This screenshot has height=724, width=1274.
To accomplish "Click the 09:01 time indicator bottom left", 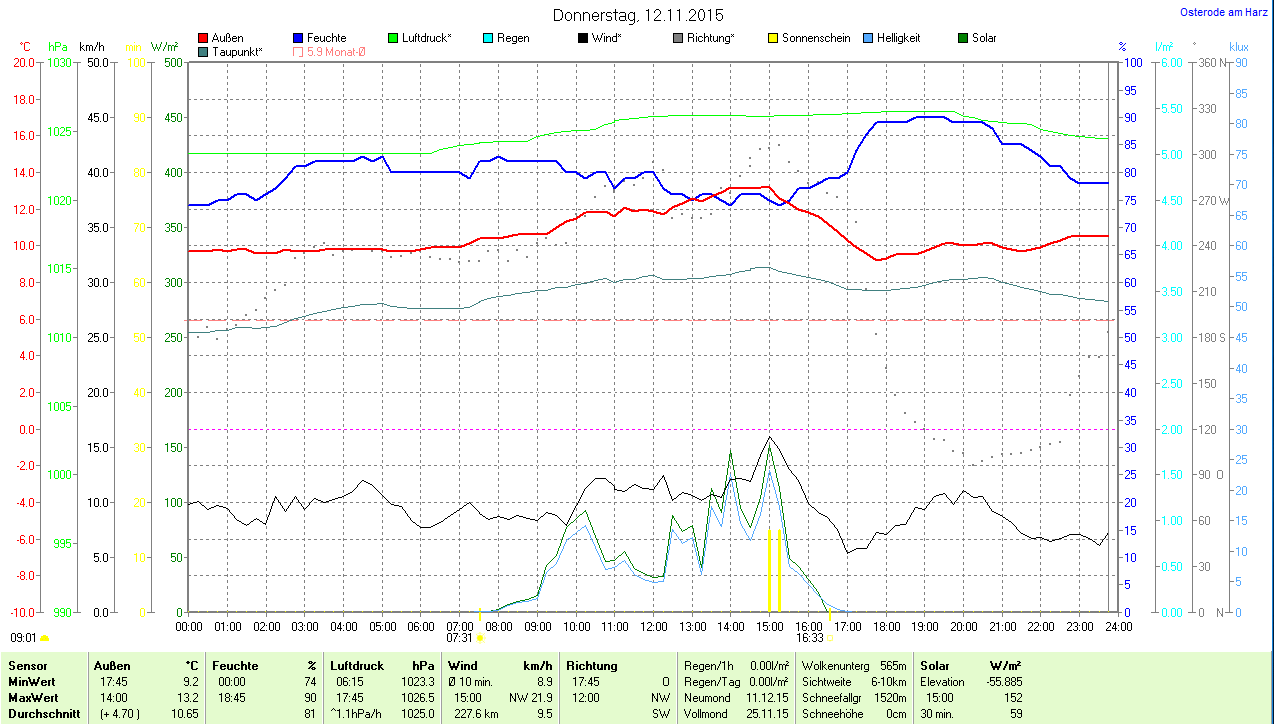I will [23, 636].
